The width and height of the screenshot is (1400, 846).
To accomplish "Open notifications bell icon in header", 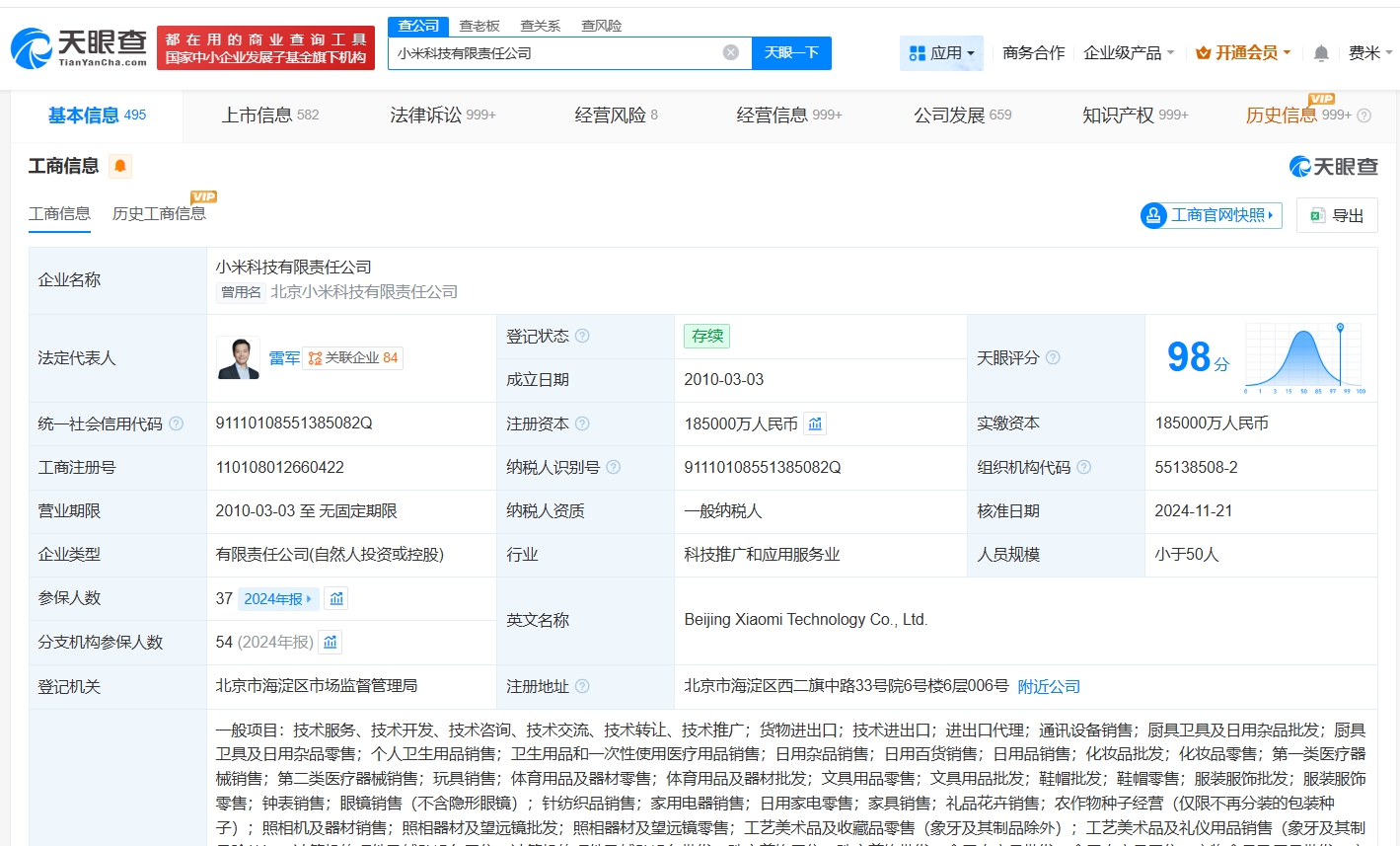I will click(x=1321, y=53).
